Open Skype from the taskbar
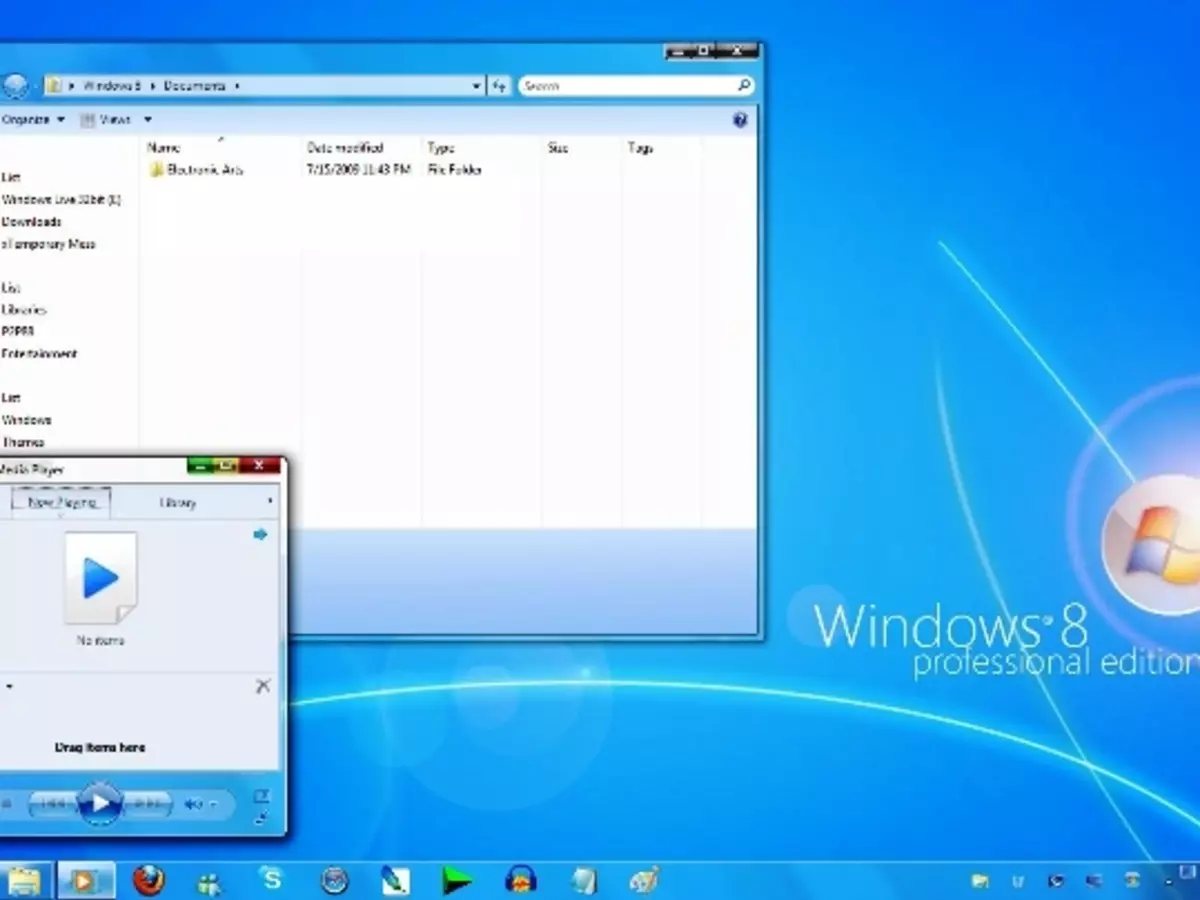The image size is (1200, 900). (x=270, y=879)
